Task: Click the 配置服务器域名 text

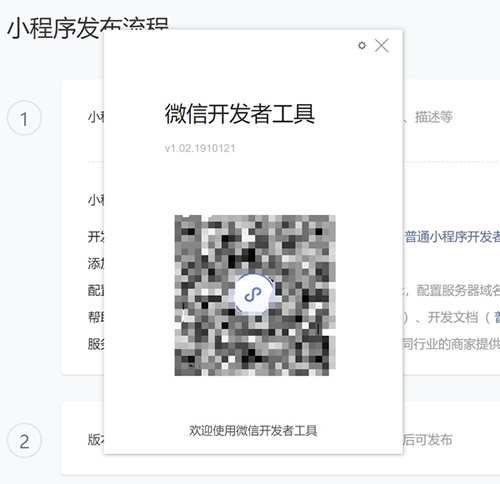Action: pos(458,291)
